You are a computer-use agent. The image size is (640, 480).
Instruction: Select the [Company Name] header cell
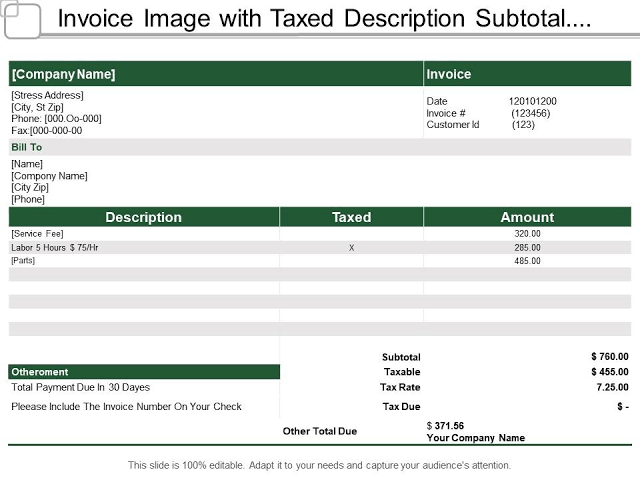pyautogui.click(x=216, y=74)
